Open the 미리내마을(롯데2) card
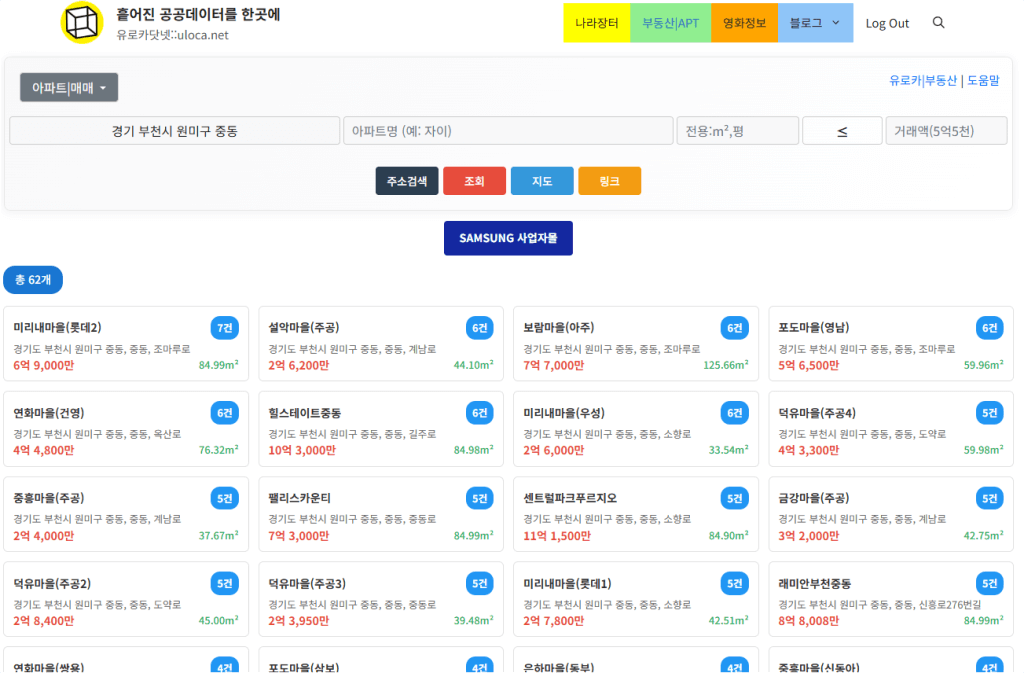1024x673 pixels. click(x=126, y=344)
